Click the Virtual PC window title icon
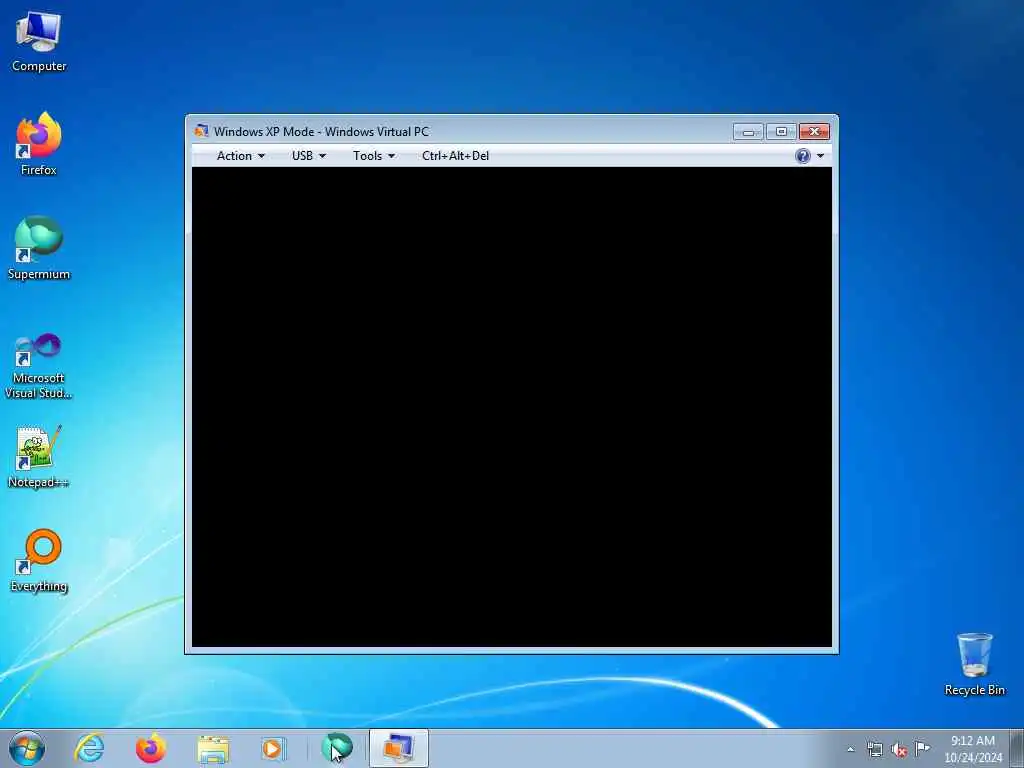1024x768 pixels. [x=201, y=131]
